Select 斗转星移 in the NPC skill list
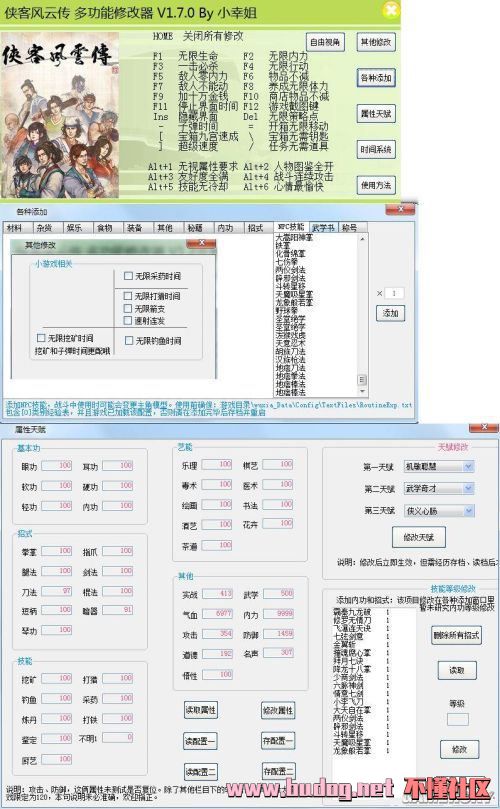500x809 pixels. coord(291,286)
